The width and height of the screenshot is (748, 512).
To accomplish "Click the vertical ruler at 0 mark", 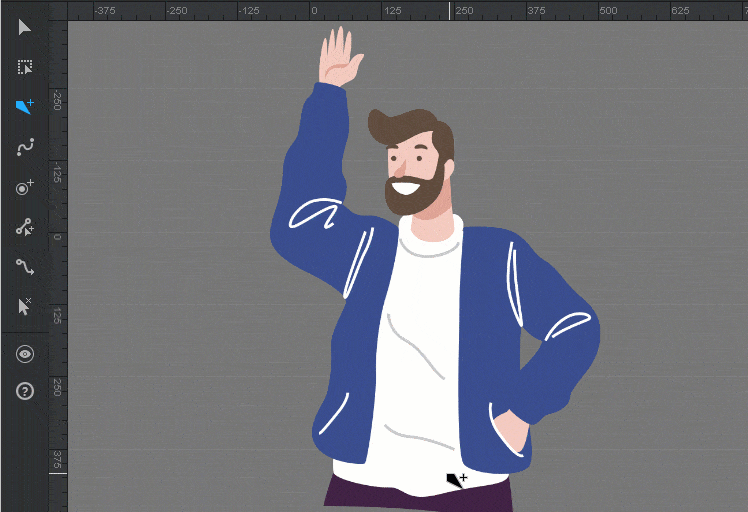I will coord(57,238).
